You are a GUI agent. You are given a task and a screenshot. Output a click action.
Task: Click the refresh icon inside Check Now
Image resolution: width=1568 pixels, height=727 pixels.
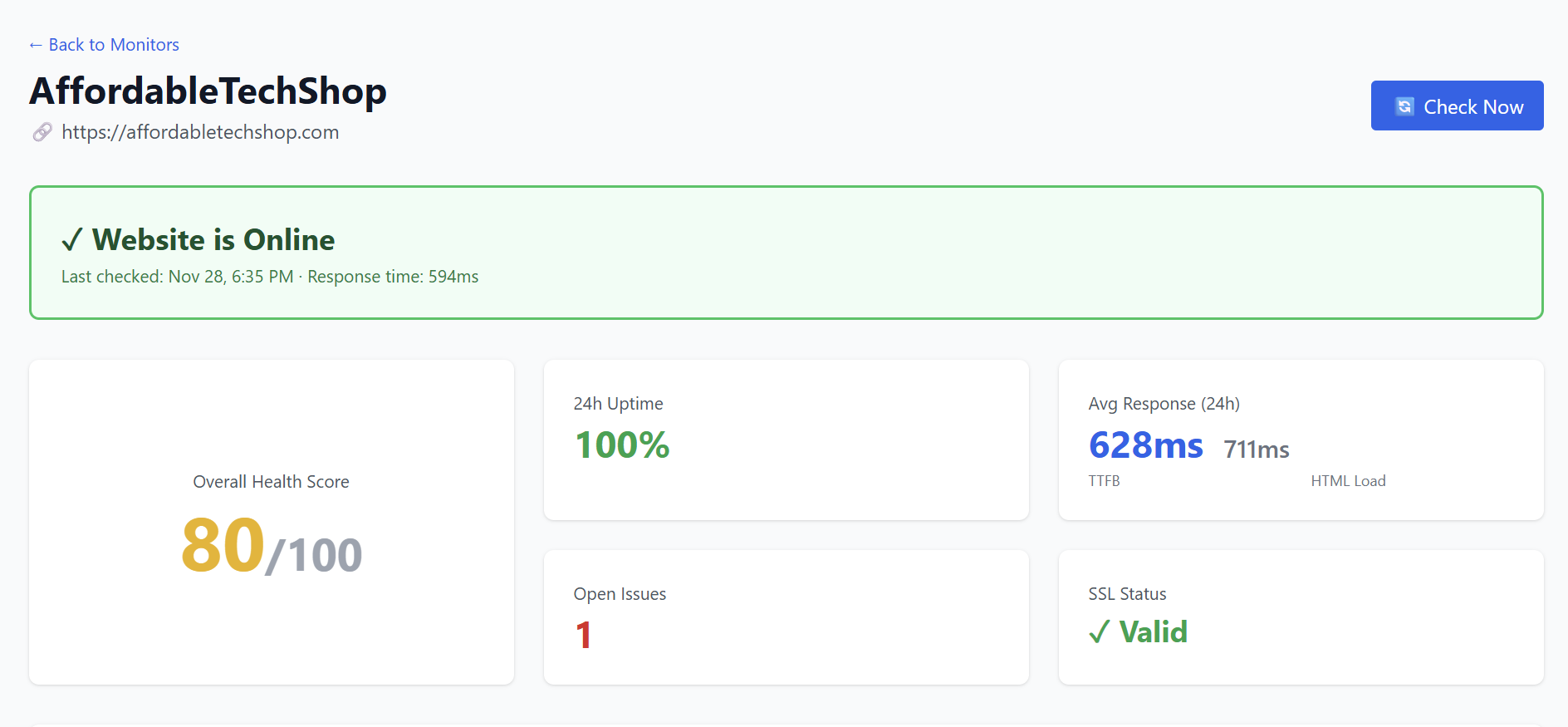coord(1404,106)
